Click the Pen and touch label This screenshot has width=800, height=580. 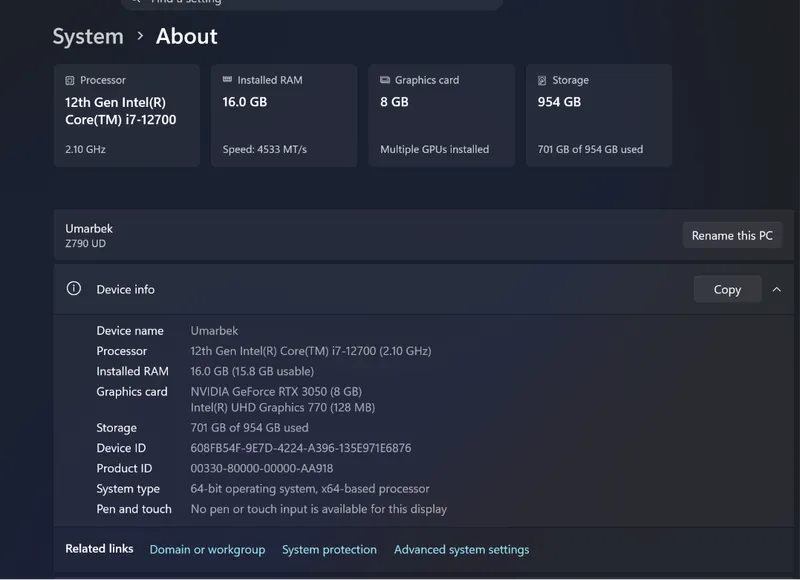[134, 509]
